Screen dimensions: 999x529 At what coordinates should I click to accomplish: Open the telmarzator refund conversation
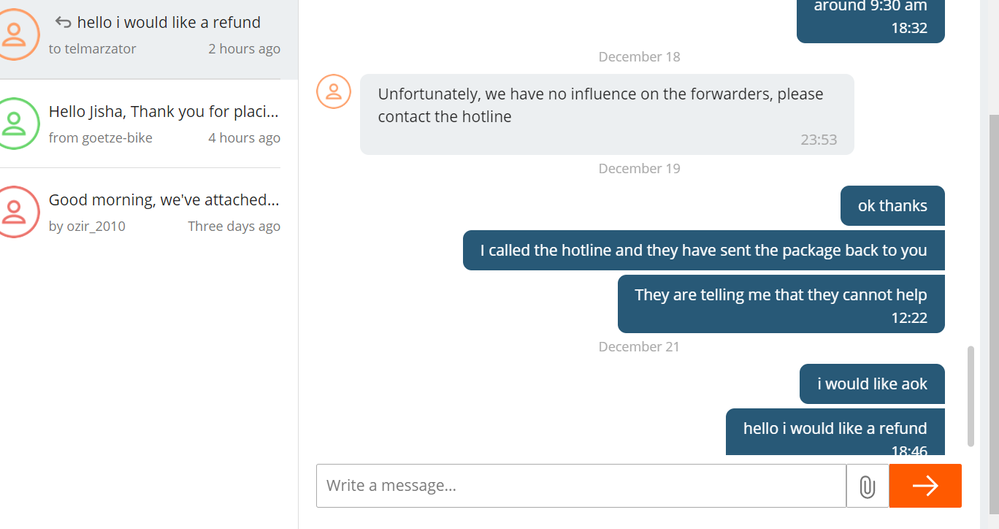coord(149,35)
